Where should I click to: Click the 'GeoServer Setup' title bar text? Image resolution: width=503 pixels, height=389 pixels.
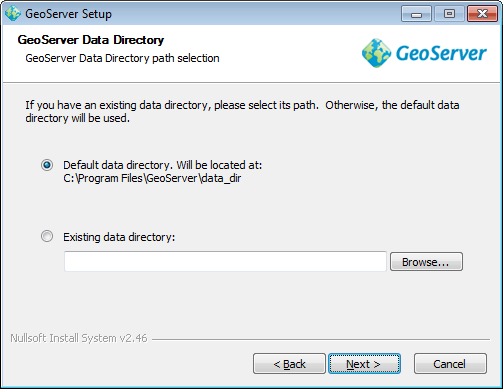[68, 14]
